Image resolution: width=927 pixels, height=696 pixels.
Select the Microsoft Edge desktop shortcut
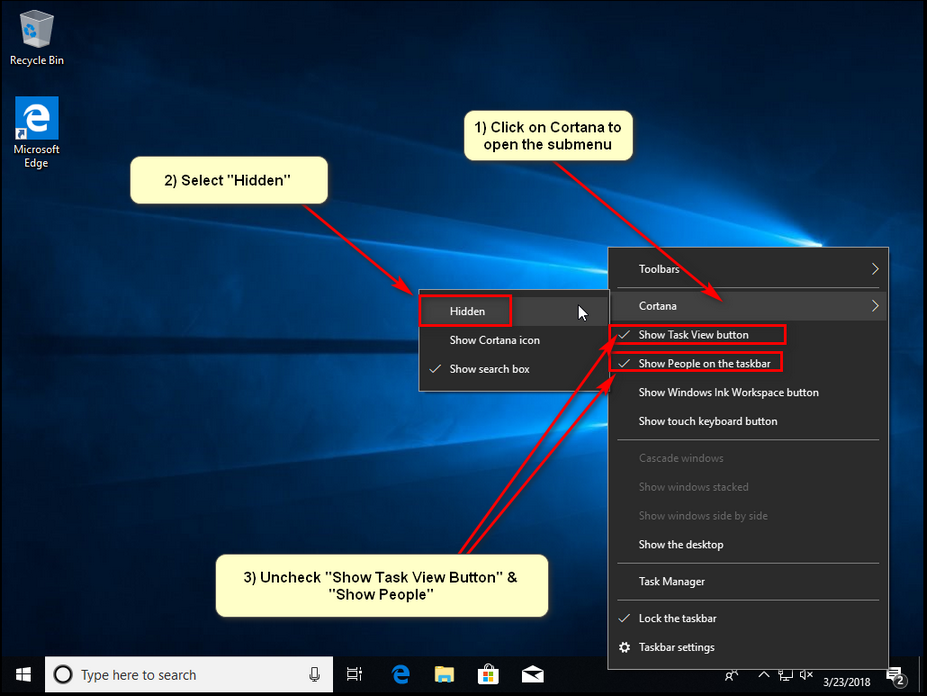(37, 132)
